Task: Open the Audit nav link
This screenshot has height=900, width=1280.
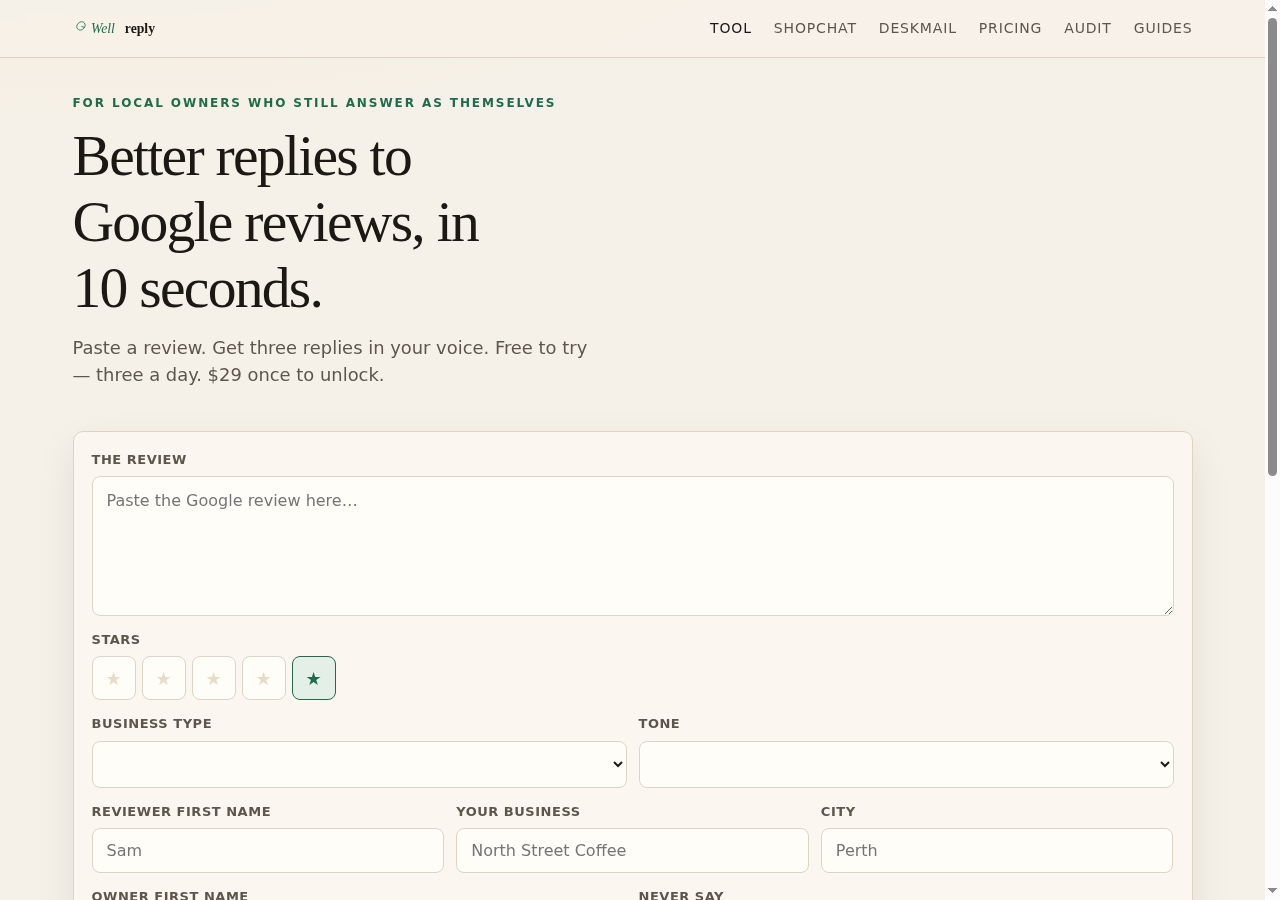Action: coord(1088,28)
